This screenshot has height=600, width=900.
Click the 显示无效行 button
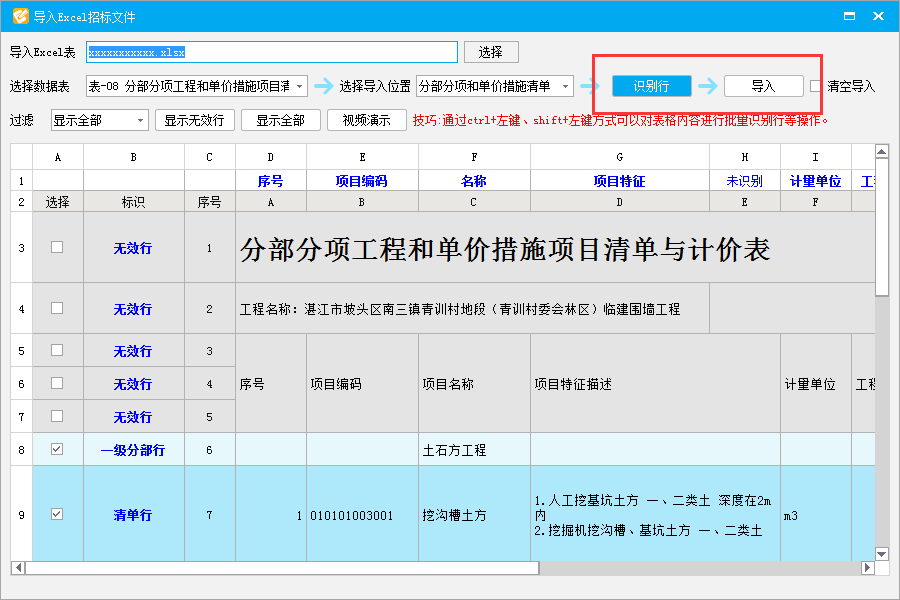coord(194,120)
